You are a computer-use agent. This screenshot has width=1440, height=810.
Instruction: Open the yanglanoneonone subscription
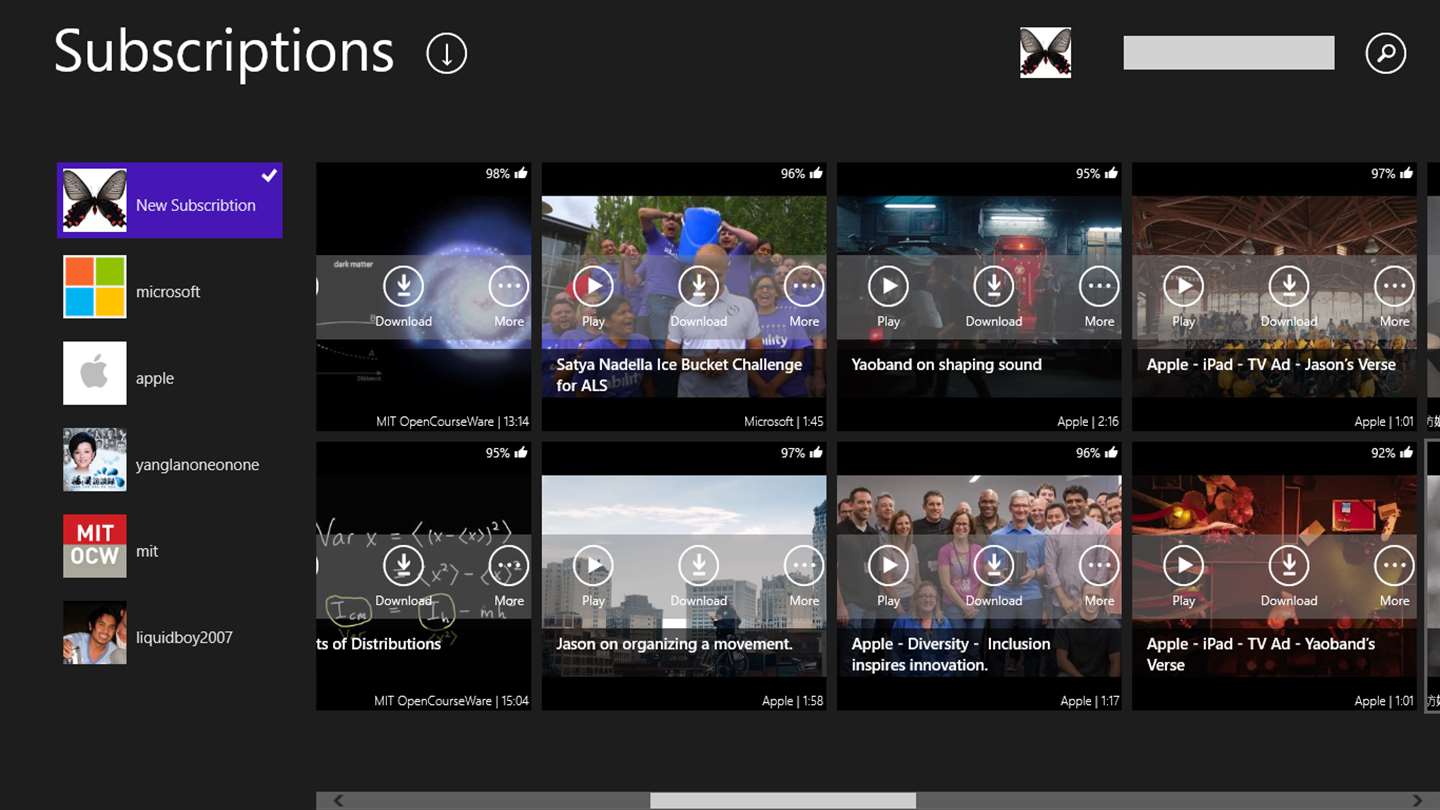click(x=197, y=465)
